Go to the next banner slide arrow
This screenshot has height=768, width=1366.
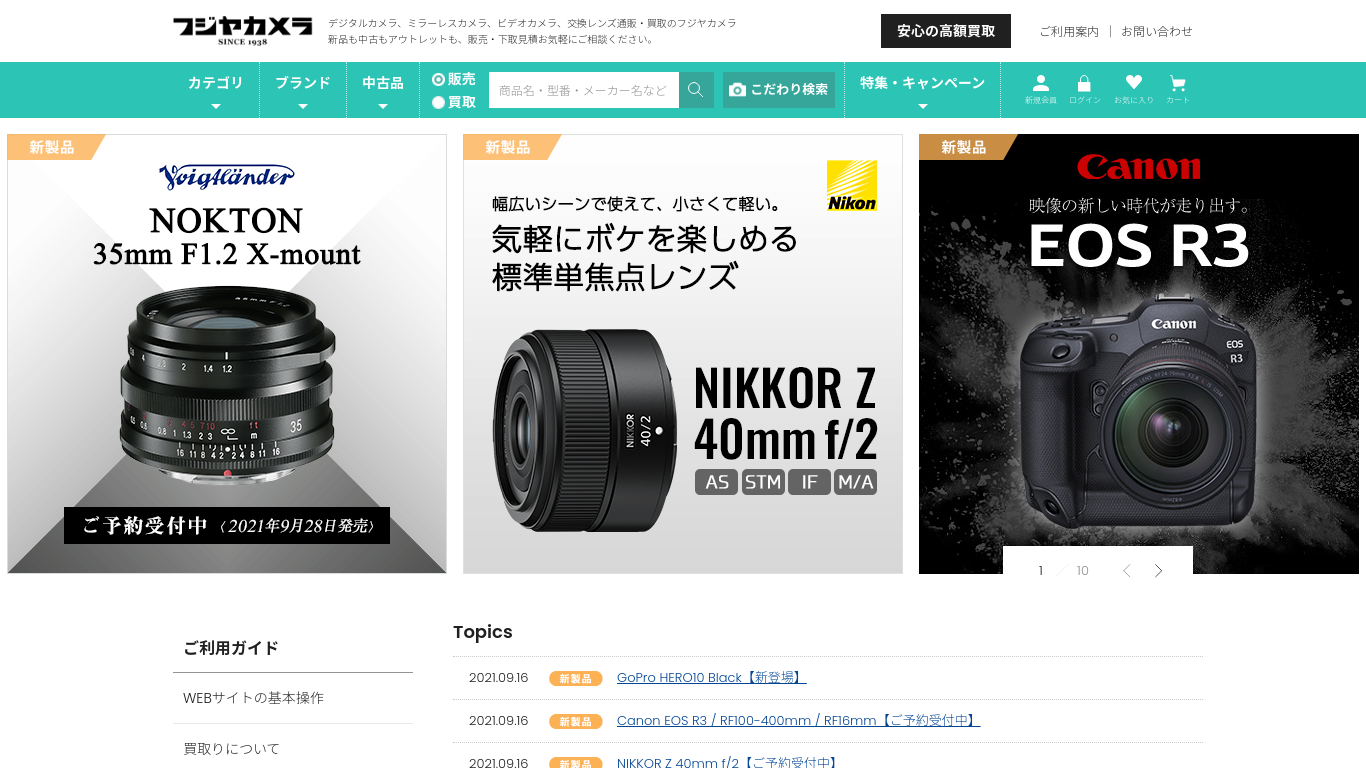1158,571
